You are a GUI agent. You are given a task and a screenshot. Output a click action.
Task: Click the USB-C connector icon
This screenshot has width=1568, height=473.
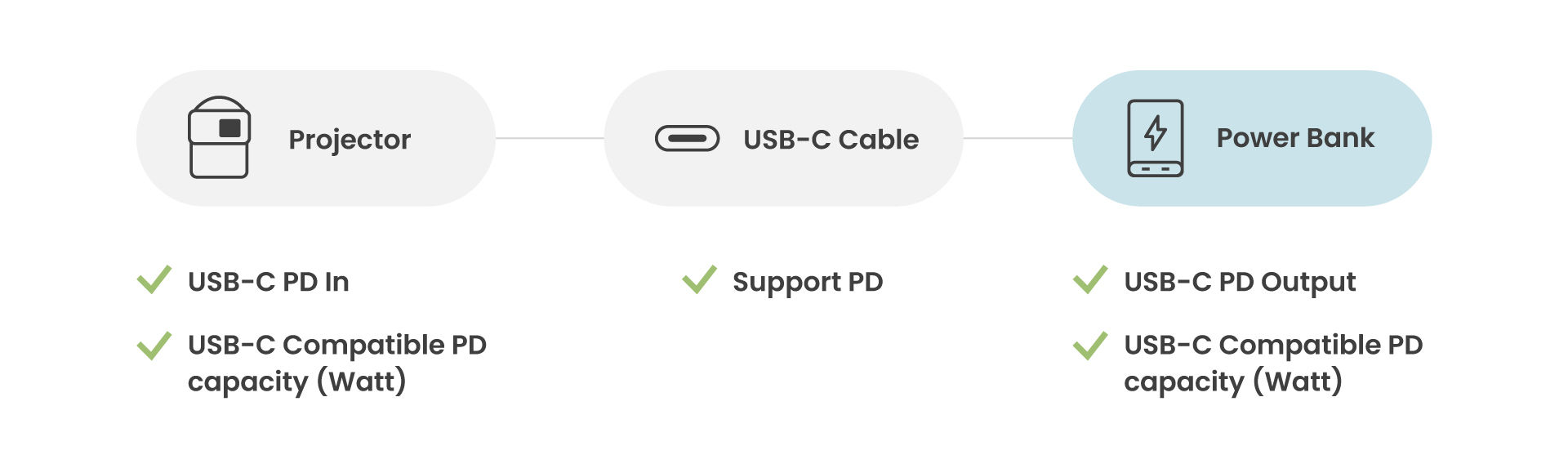click(687, 139)
